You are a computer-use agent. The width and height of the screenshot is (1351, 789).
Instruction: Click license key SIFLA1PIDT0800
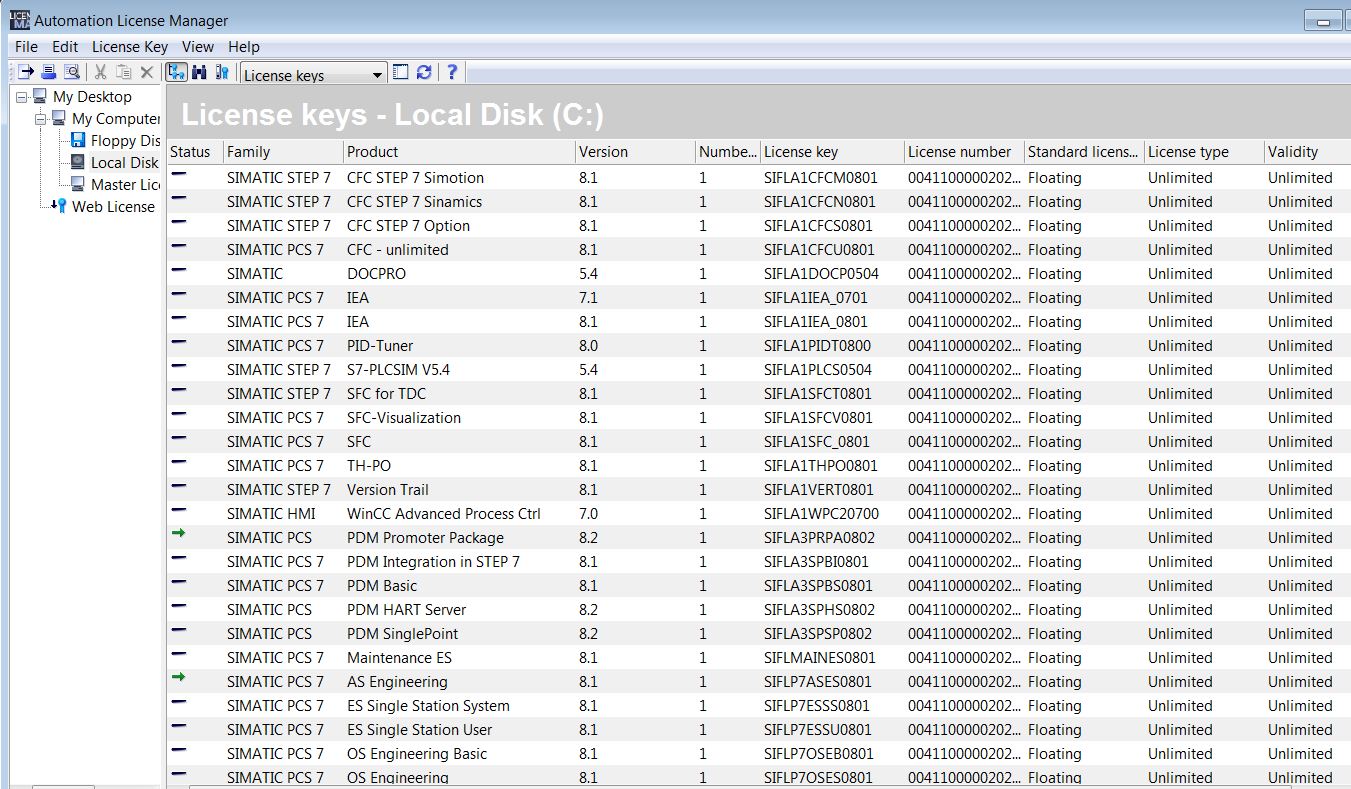(x=817, y=346)
